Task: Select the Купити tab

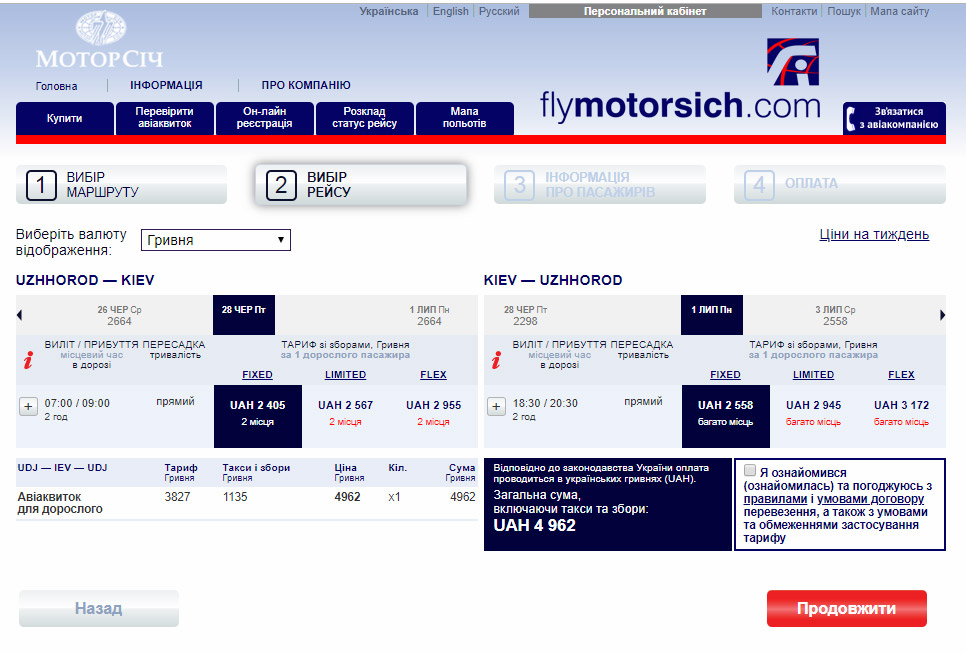Action: click(x=65, y=118)
